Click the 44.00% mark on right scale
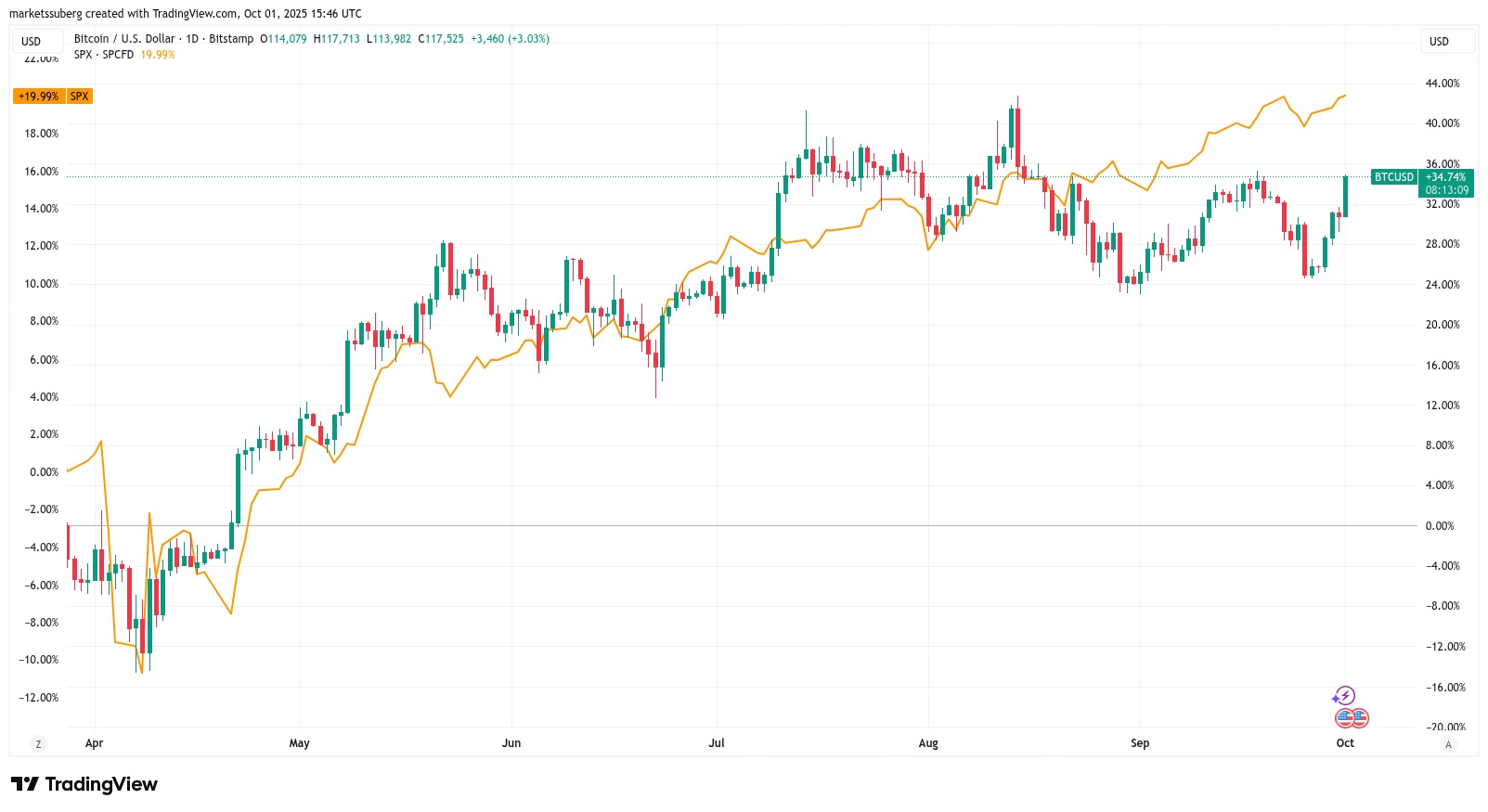Image resolution: width=1488 pixels, height=812 pixels. [x=1443, y=84]
